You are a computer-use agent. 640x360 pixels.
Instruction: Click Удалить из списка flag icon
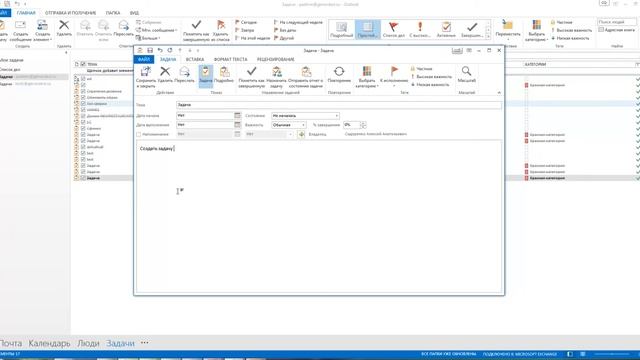[x=221, y=31]
